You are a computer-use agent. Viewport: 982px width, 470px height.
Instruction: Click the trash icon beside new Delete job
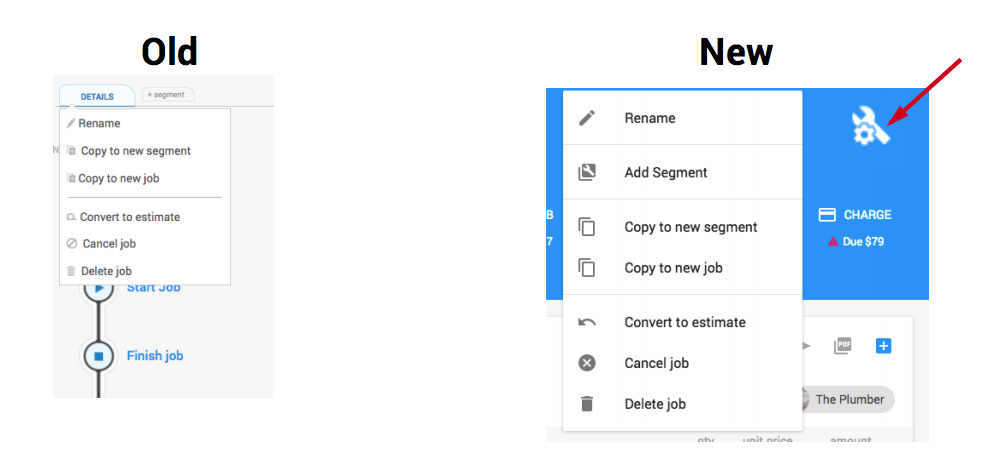[587, 404]
